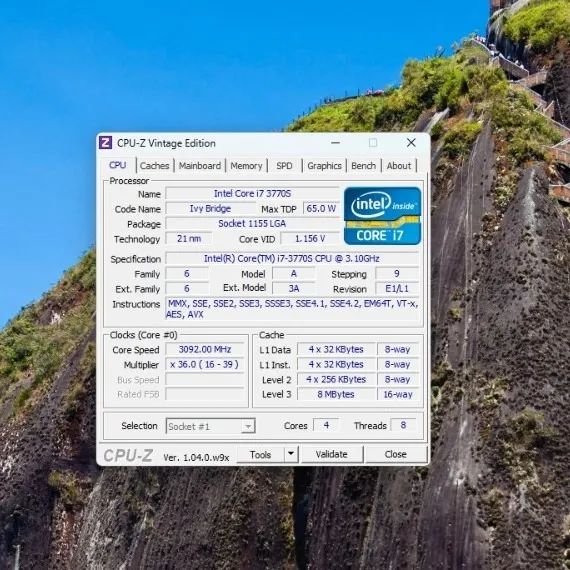Click the instructions list starting with MMX, SSE

(x=292, y=309)
